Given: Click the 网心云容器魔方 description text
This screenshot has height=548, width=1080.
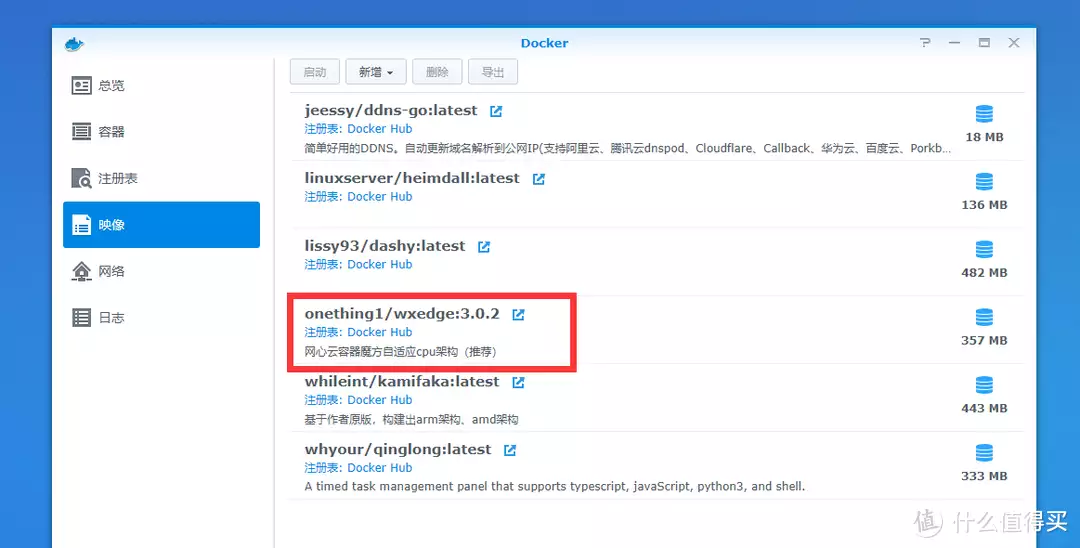Looking at the screenshot, I should pyautogui.click(x=401, y=352).
